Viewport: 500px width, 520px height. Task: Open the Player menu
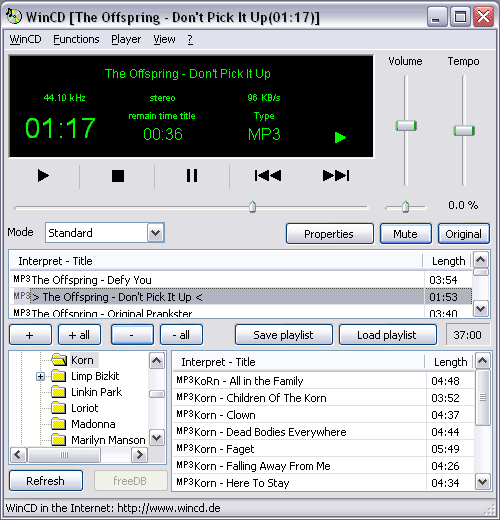126,39
